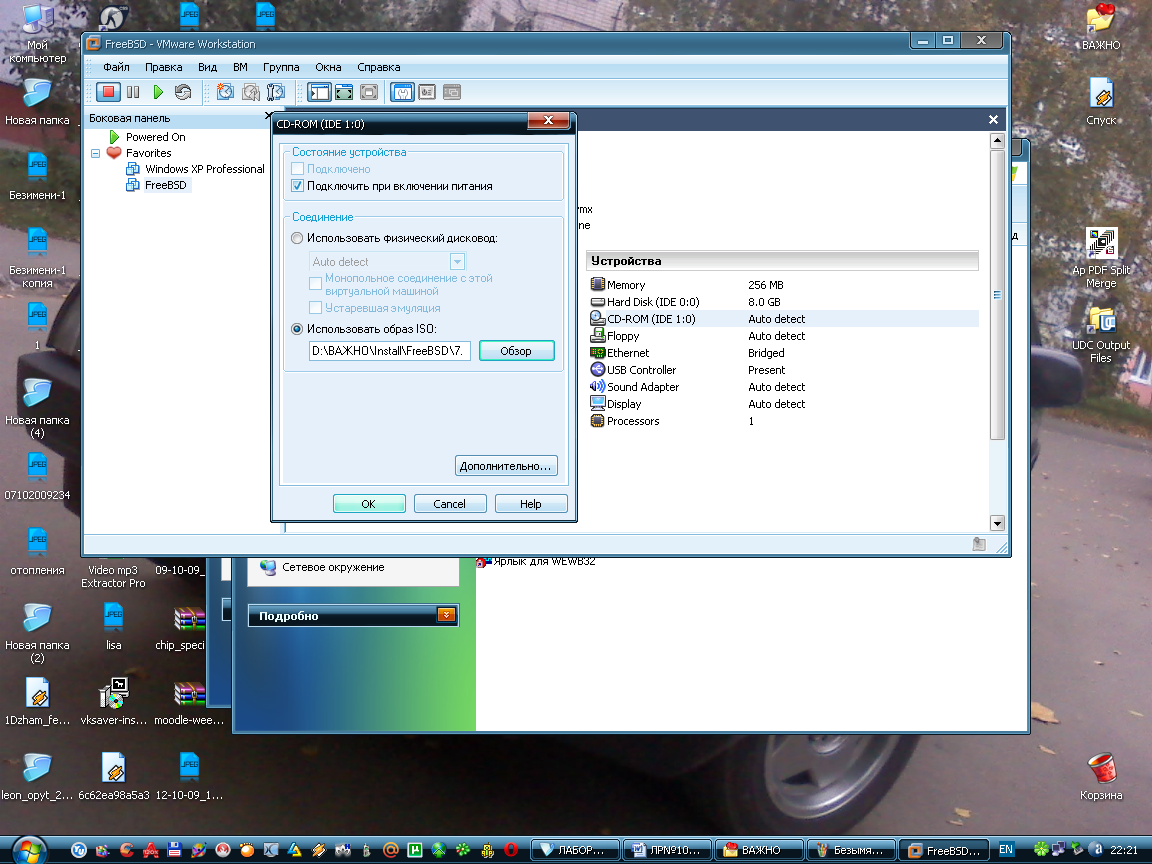Open Корзина recycle bin on desktop
This screenshot has width=1152, height=864.
(x=1101, y=776)
